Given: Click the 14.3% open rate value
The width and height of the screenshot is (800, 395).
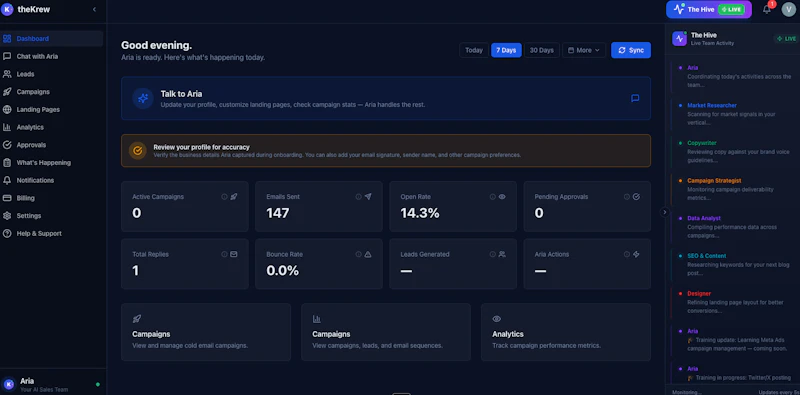Looking at the screenshot, I should tap(420, 213).
